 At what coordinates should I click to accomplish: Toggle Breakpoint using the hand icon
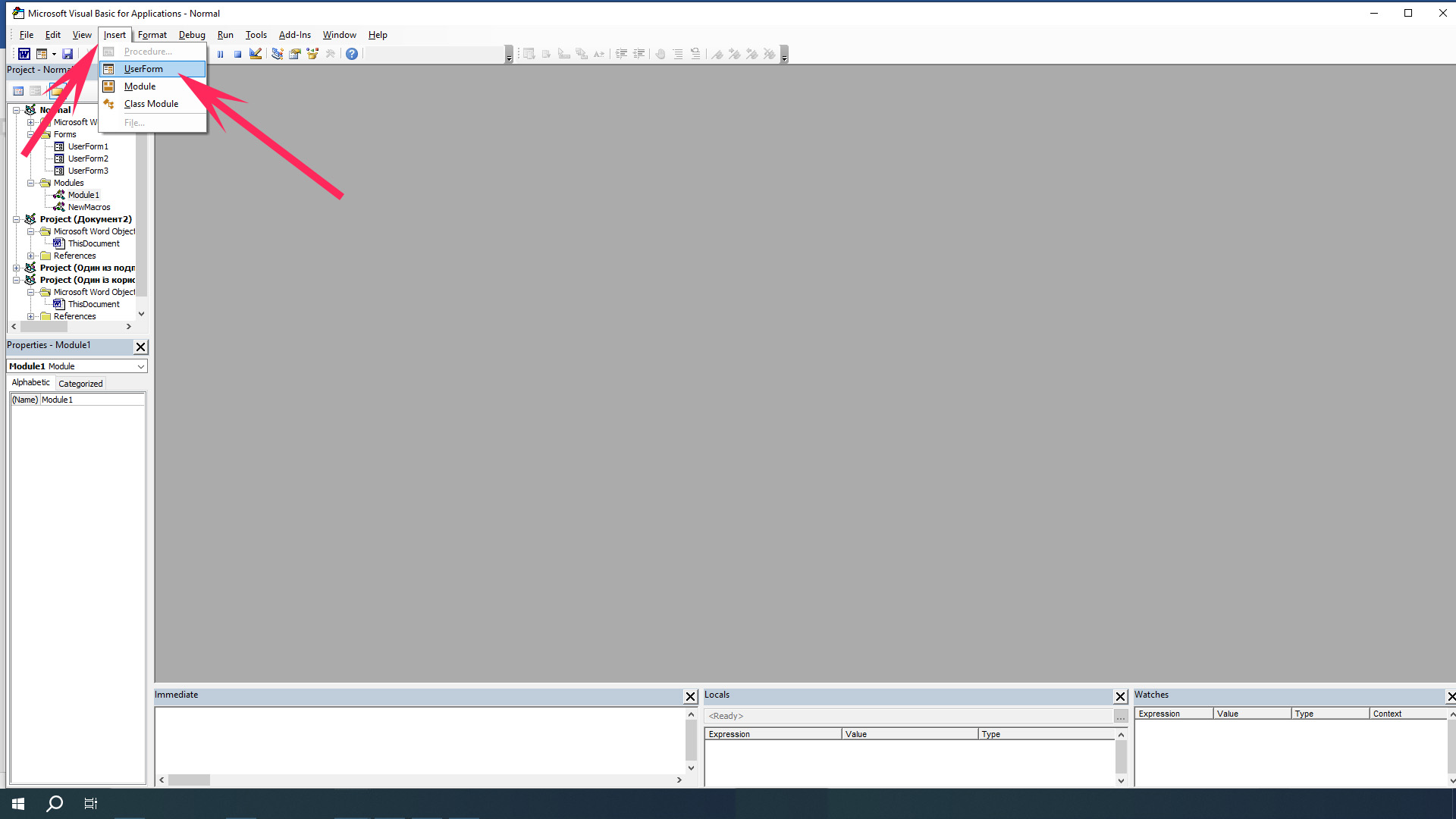661,54
